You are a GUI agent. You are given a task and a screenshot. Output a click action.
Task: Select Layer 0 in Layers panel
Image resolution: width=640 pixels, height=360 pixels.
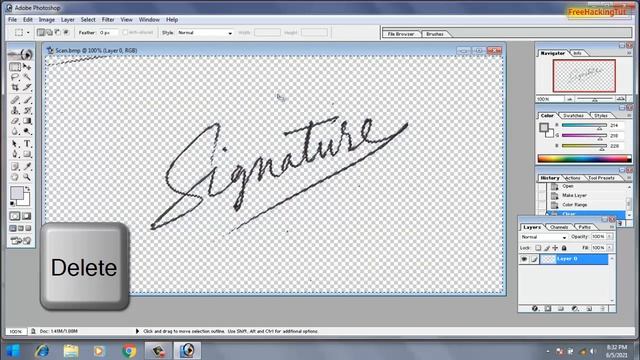click(x=575, y=259)
